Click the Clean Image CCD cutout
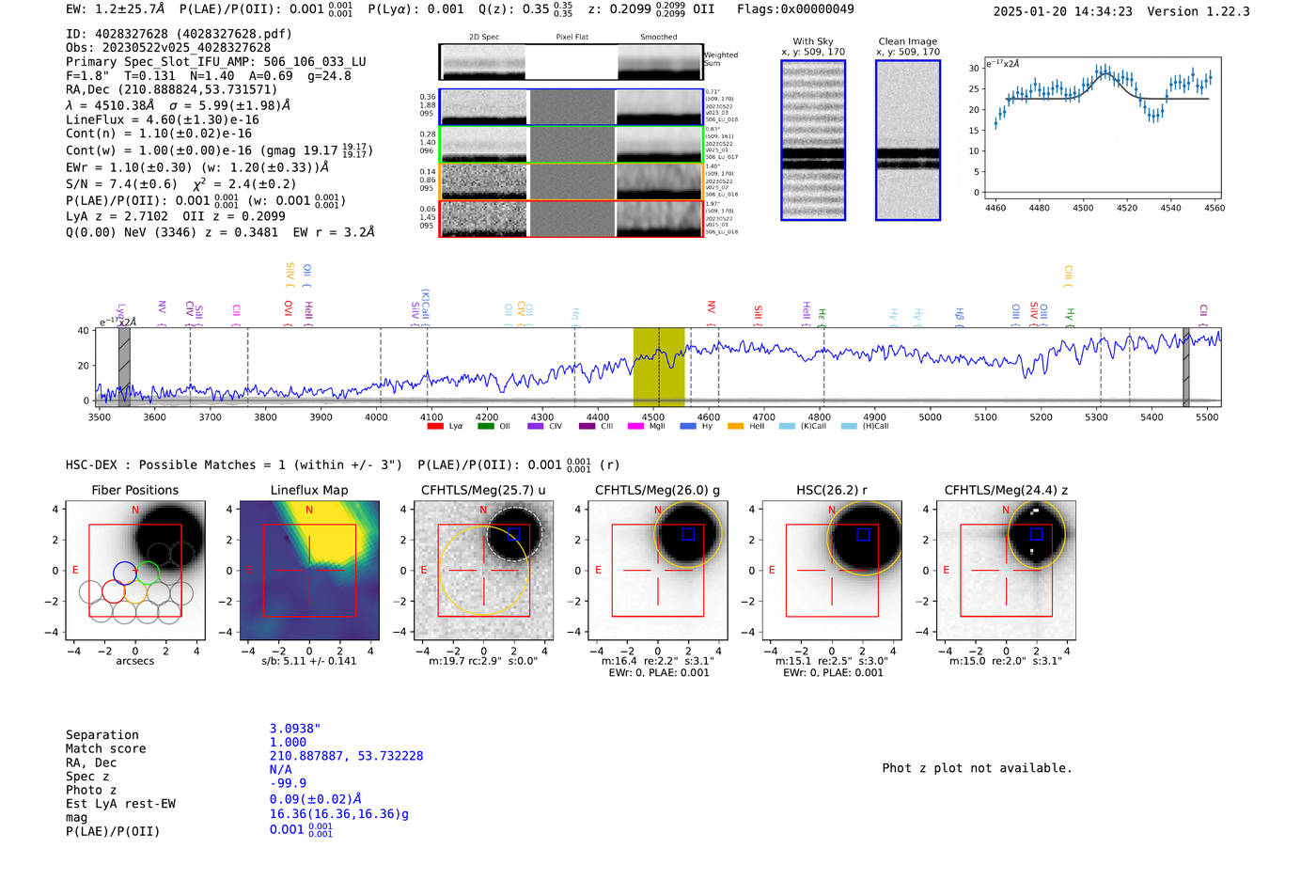 click(x=908, y=140)
